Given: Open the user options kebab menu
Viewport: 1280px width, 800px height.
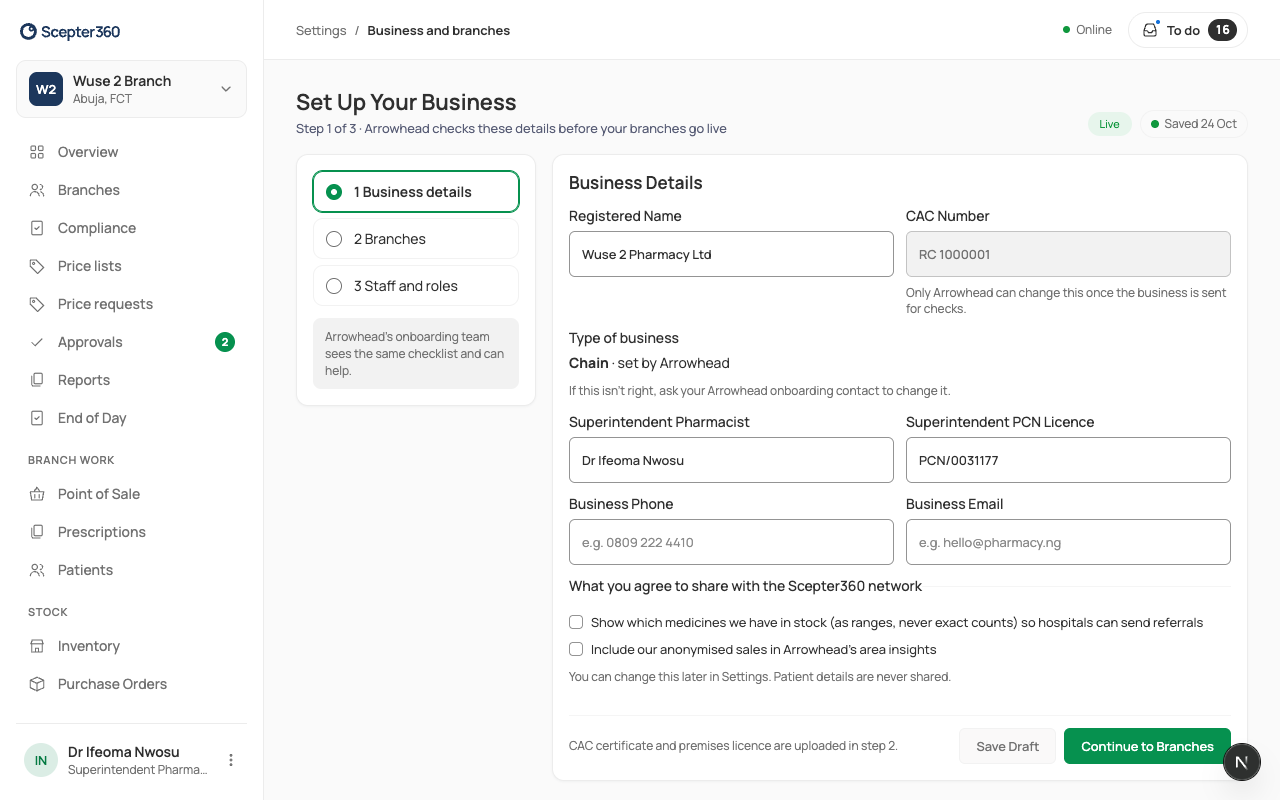Looking at the screenshot, I should point(231,760).
